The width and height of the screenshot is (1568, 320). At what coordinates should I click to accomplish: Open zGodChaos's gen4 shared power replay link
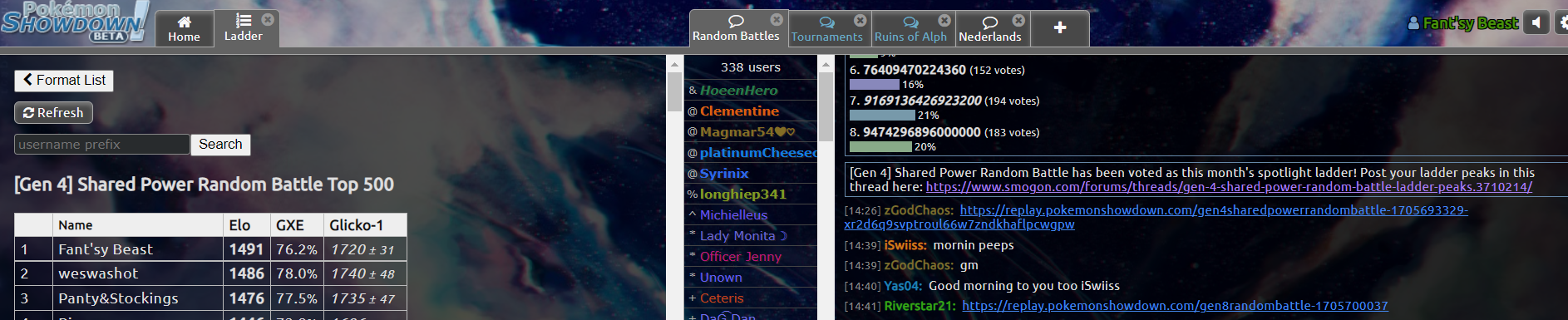pos(1156,218)
